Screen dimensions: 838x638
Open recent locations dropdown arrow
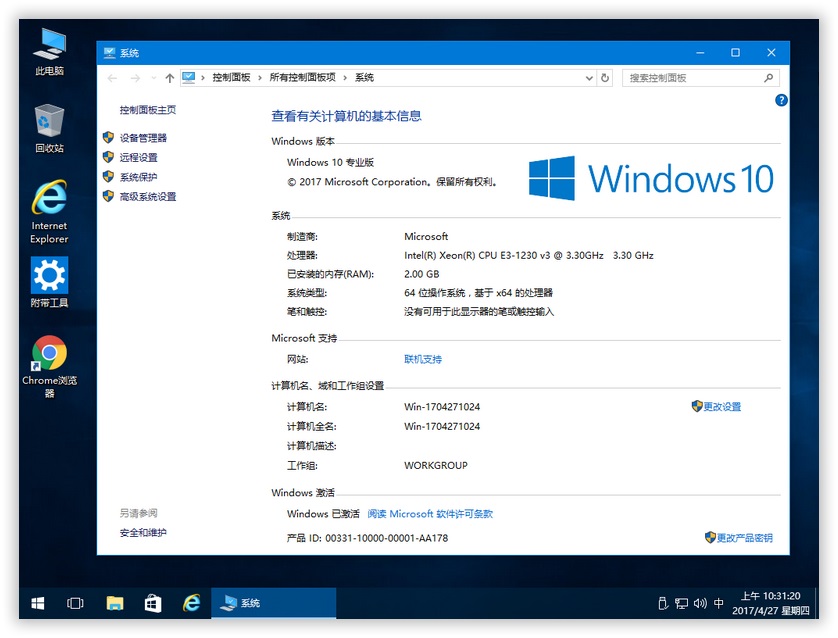tap(154, 78)
